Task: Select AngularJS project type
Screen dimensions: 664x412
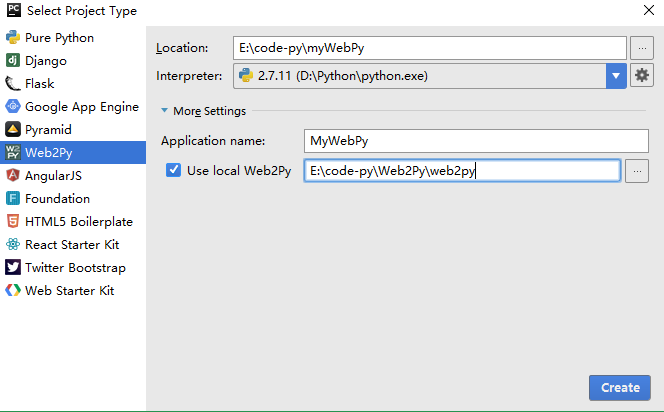Action: [x=73, y=175]
